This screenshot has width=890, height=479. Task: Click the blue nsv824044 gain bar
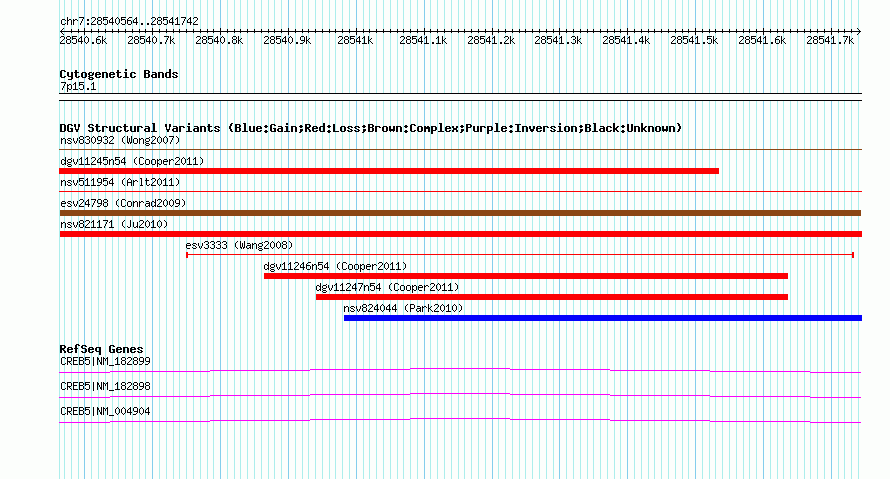(603, 318)
